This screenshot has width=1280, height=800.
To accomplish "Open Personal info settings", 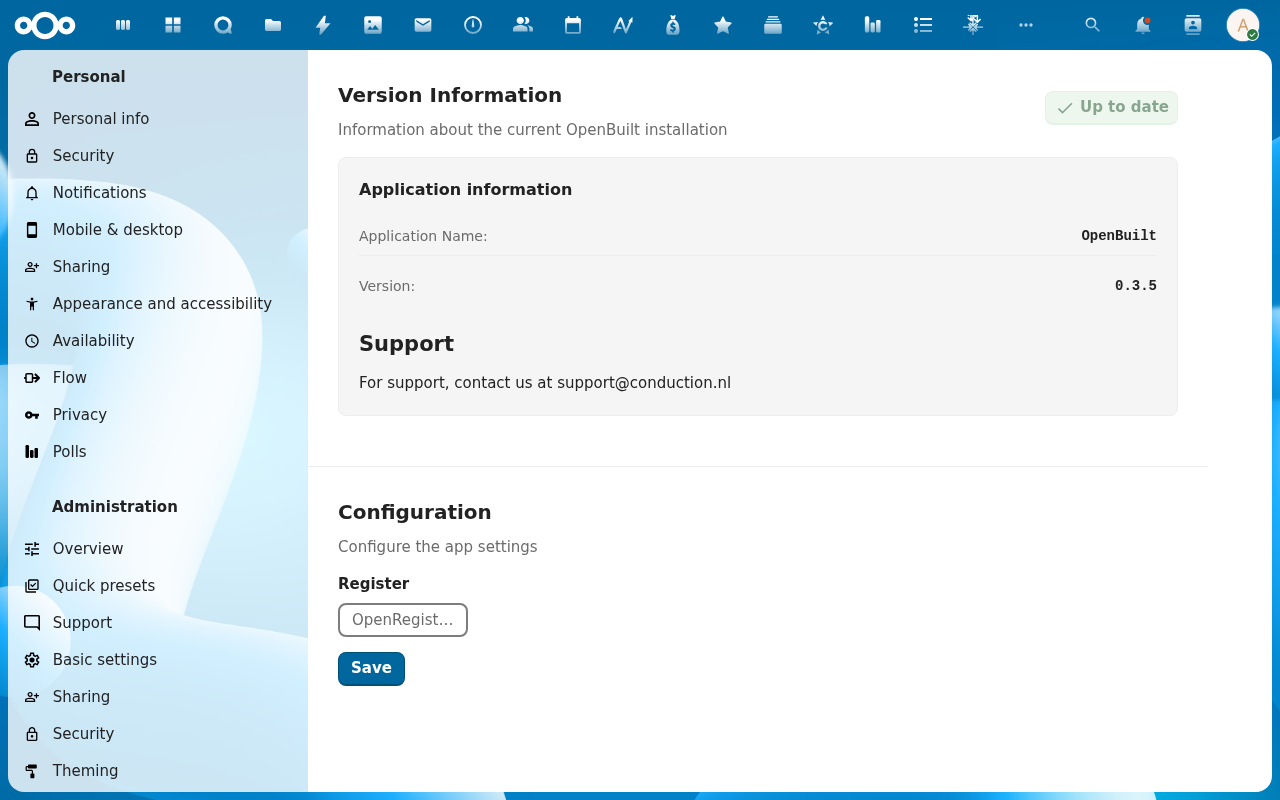I will 158,119.
